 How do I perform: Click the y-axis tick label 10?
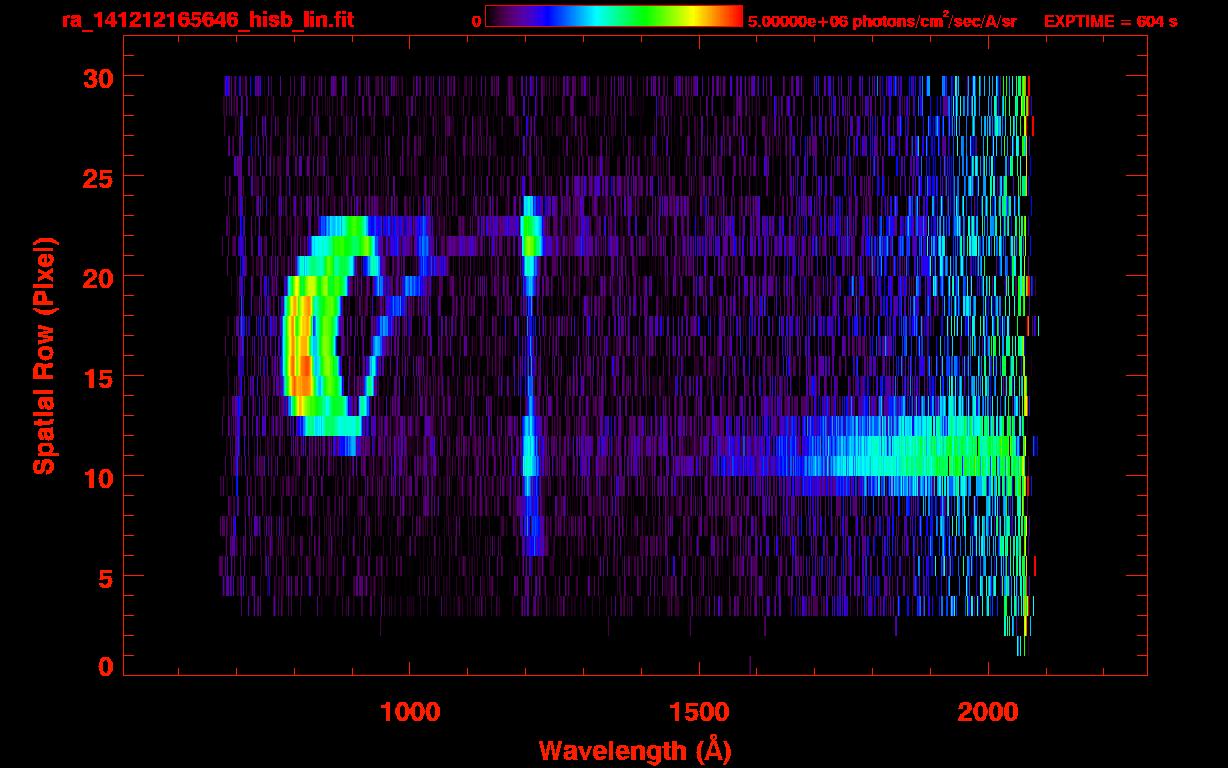pos(96,477)
